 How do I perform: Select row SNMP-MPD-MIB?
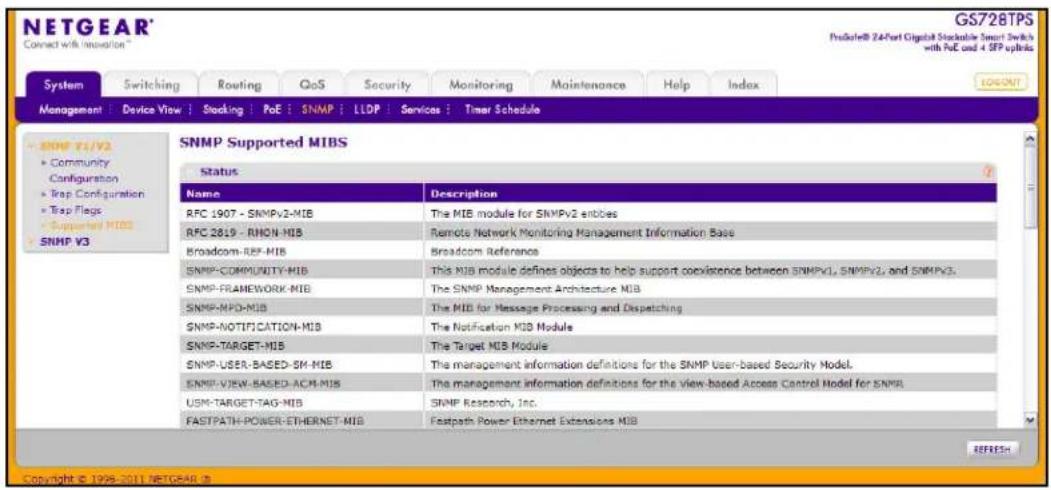[x=588, y=308]
